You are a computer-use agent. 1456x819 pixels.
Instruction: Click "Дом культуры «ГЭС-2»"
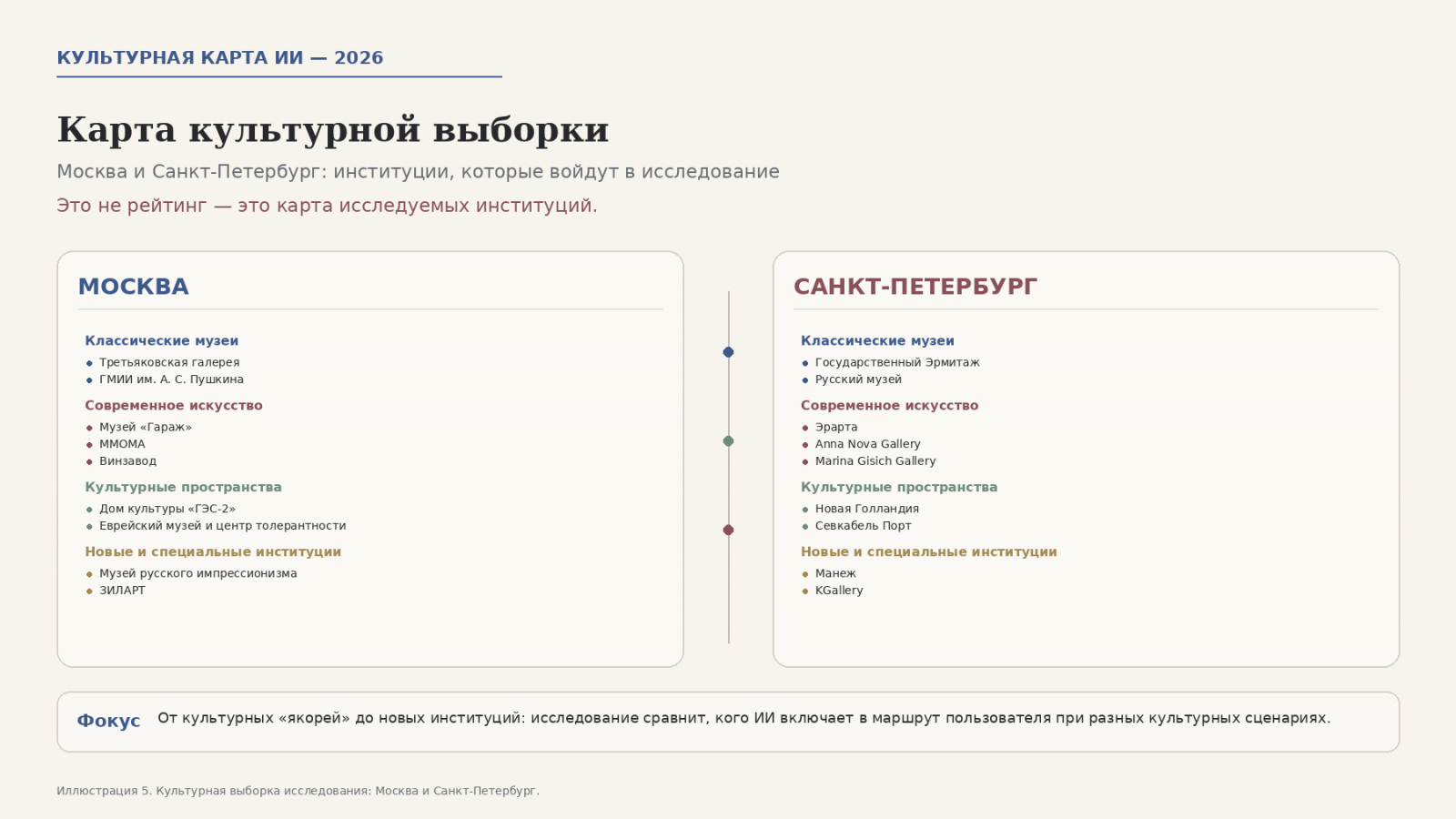(x=167, y=509)
